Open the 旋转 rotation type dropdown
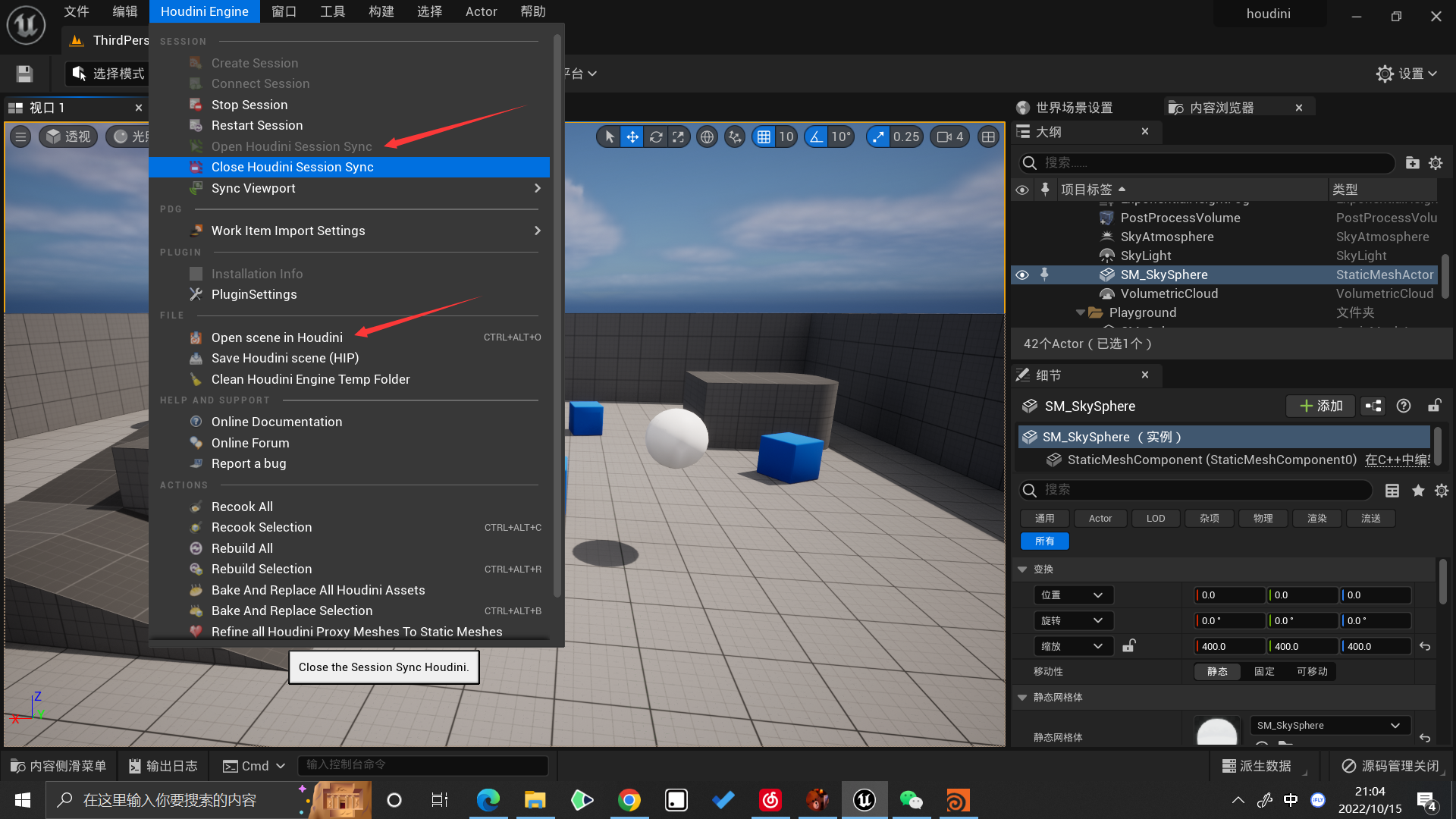Image resolution: width=1456 pixels, height=819 pixels. pyautogui.click(x=1073, y=620)
